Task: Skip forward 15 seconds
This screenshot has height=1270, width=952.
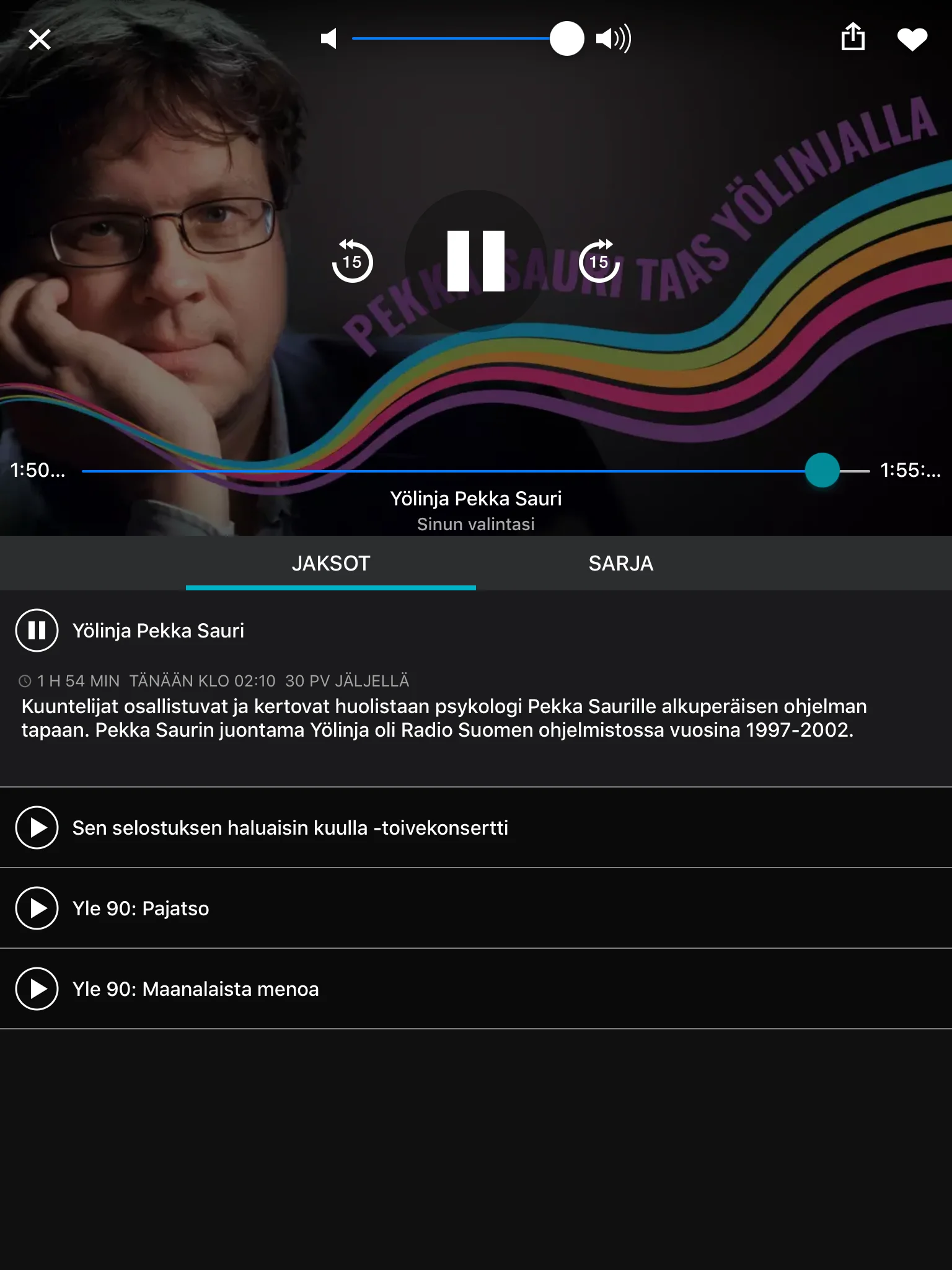Action: click(599, 261)
